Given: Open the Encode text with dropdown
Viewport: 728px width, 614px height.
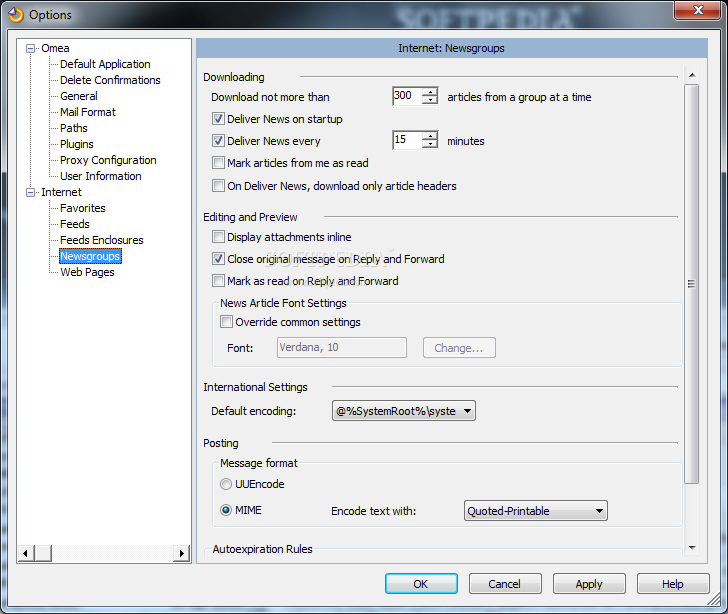Looking at the screenshot, I should [x=535, y=511].
